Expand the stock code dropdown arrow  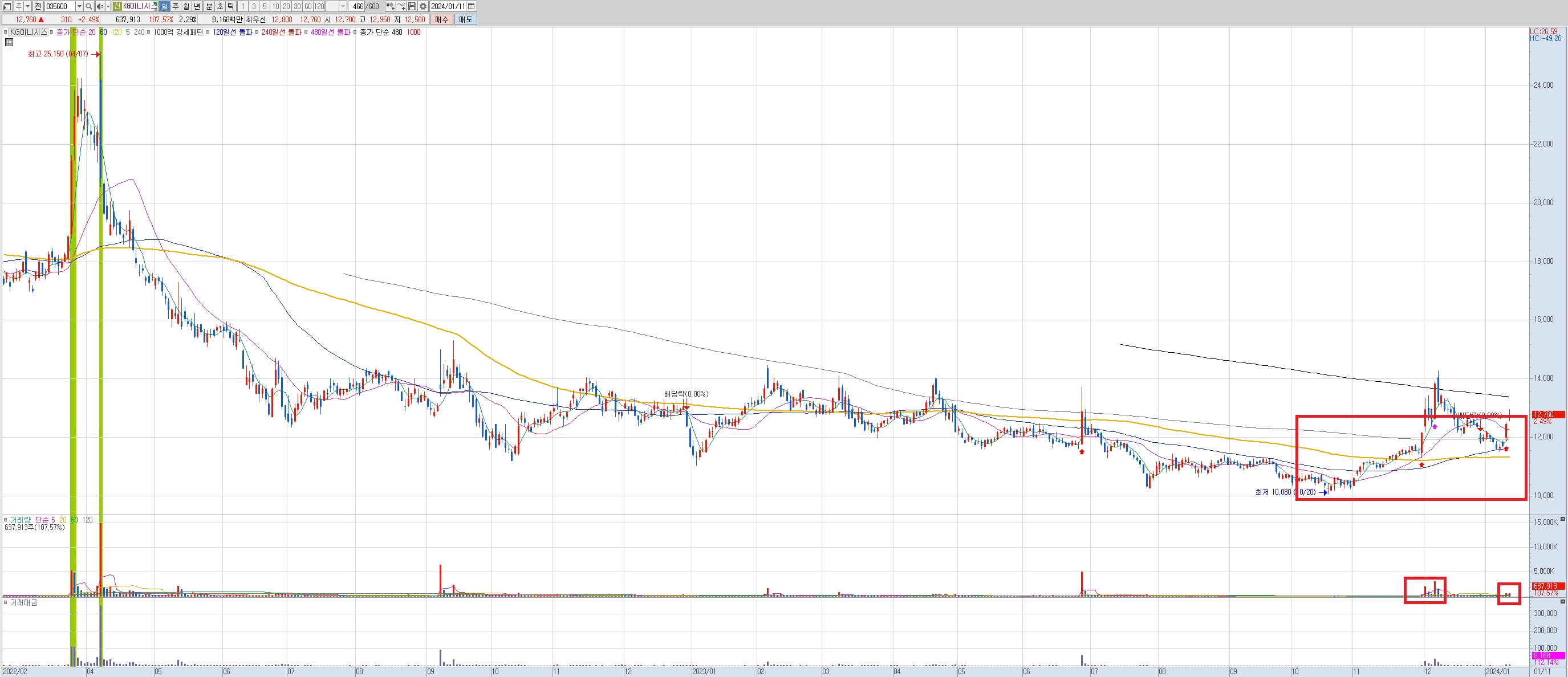tap(79, 7)
